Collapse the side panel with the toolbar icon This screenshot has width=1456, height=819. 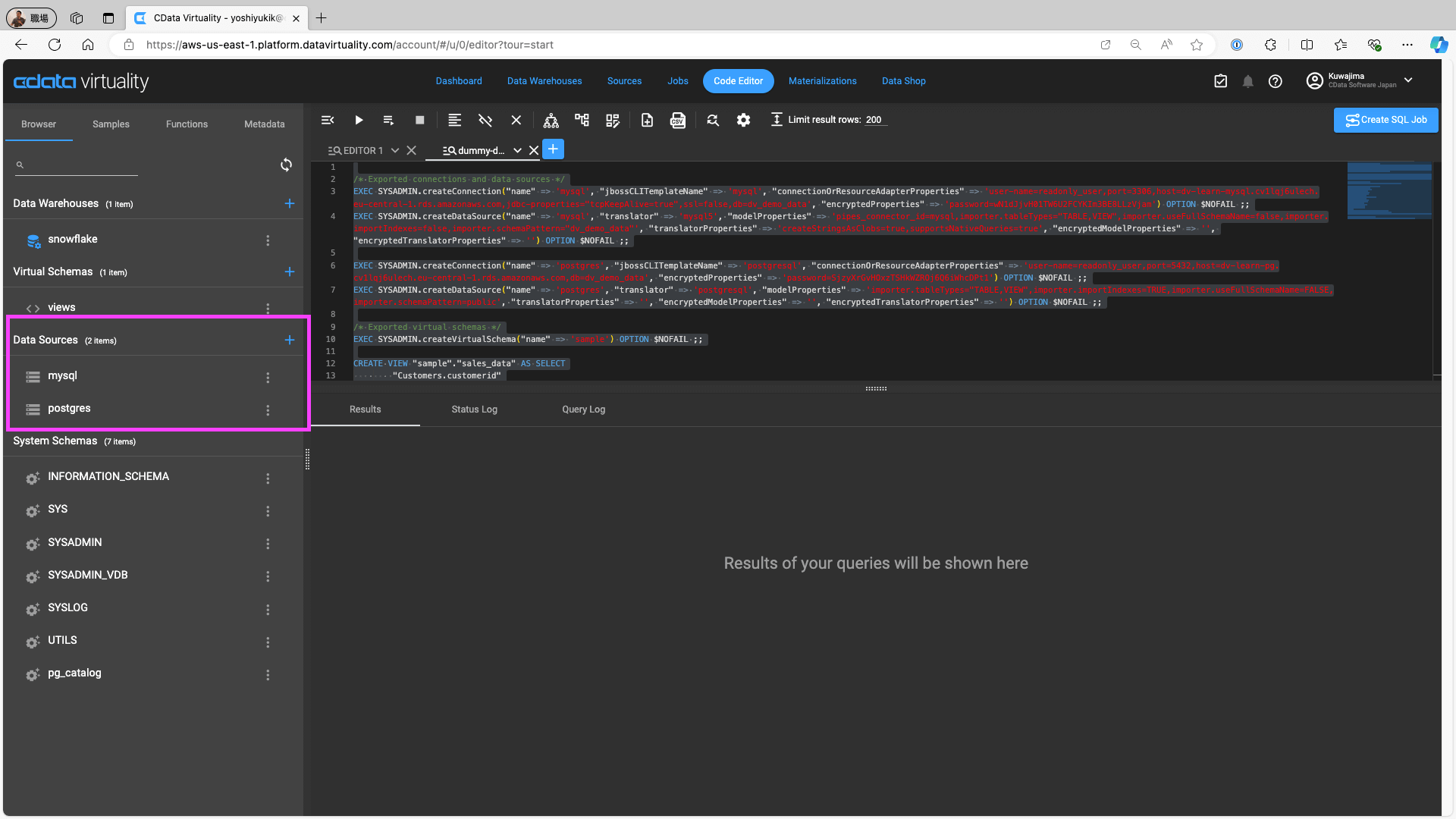pos(328,120)
